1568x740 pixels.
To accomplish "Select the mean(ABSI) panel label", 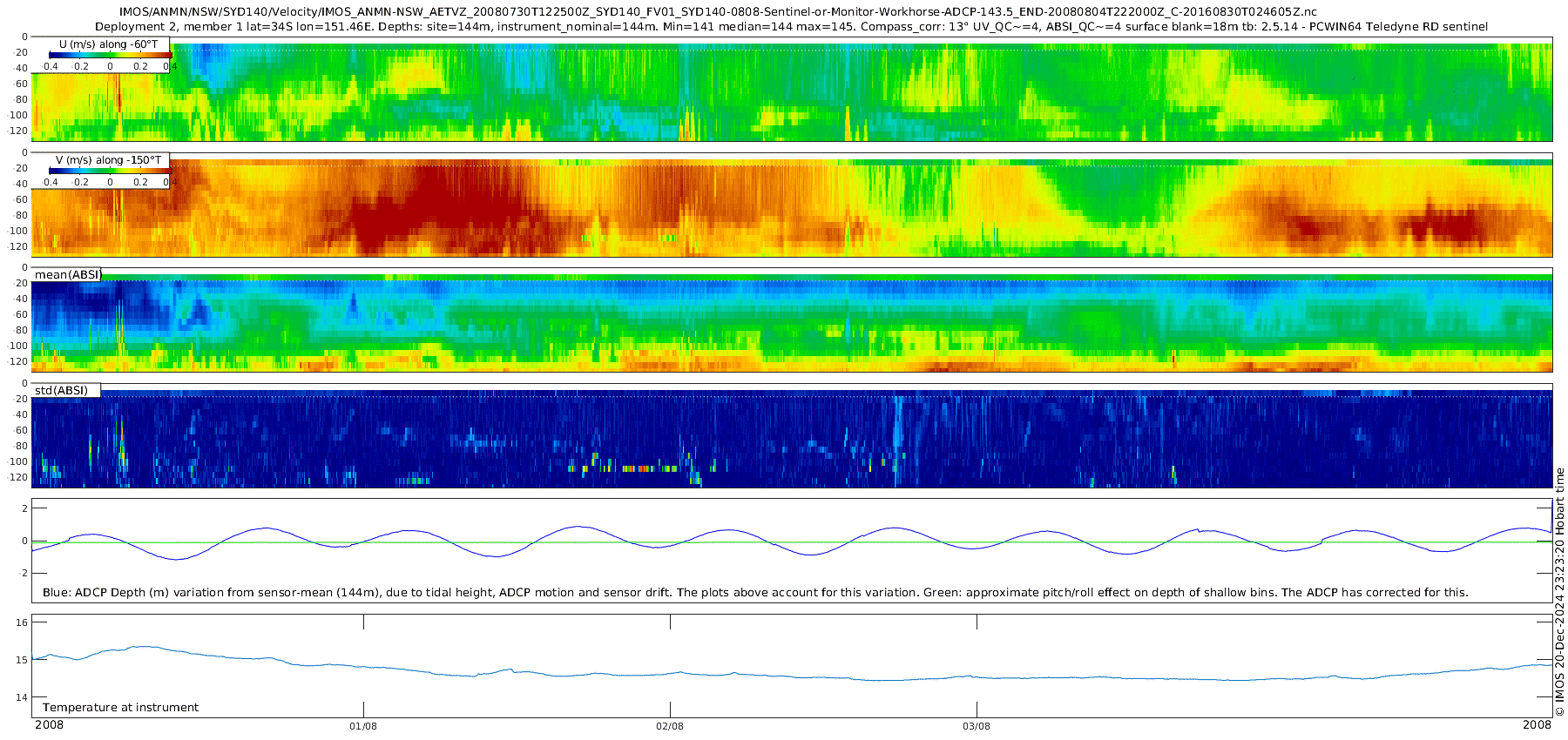I will [x=68, y=275].
